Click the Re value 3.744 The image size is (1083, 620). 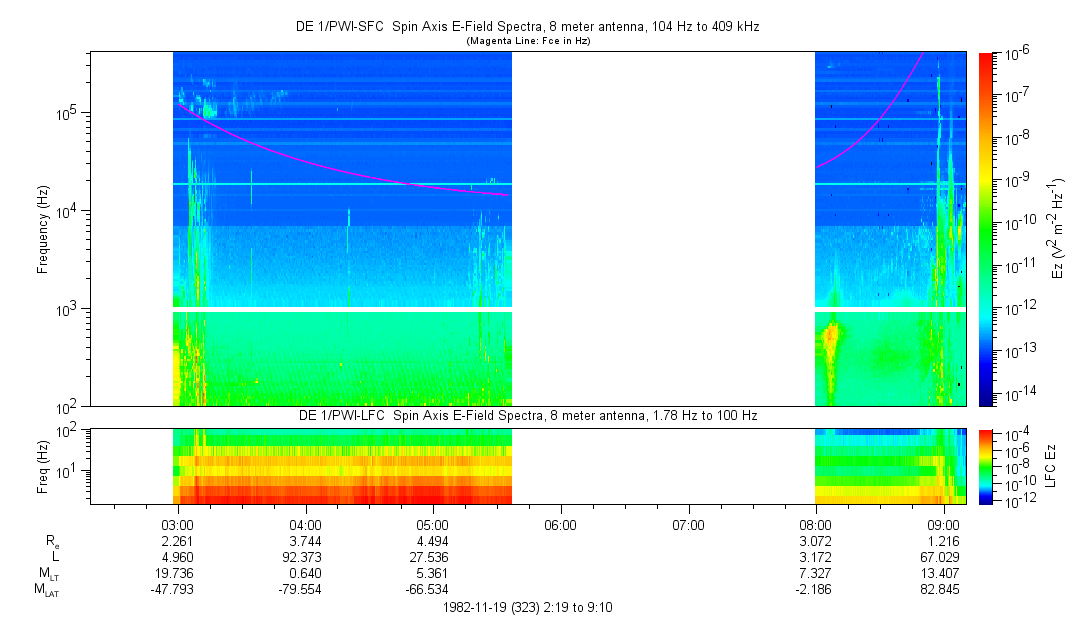coord(305,541)
